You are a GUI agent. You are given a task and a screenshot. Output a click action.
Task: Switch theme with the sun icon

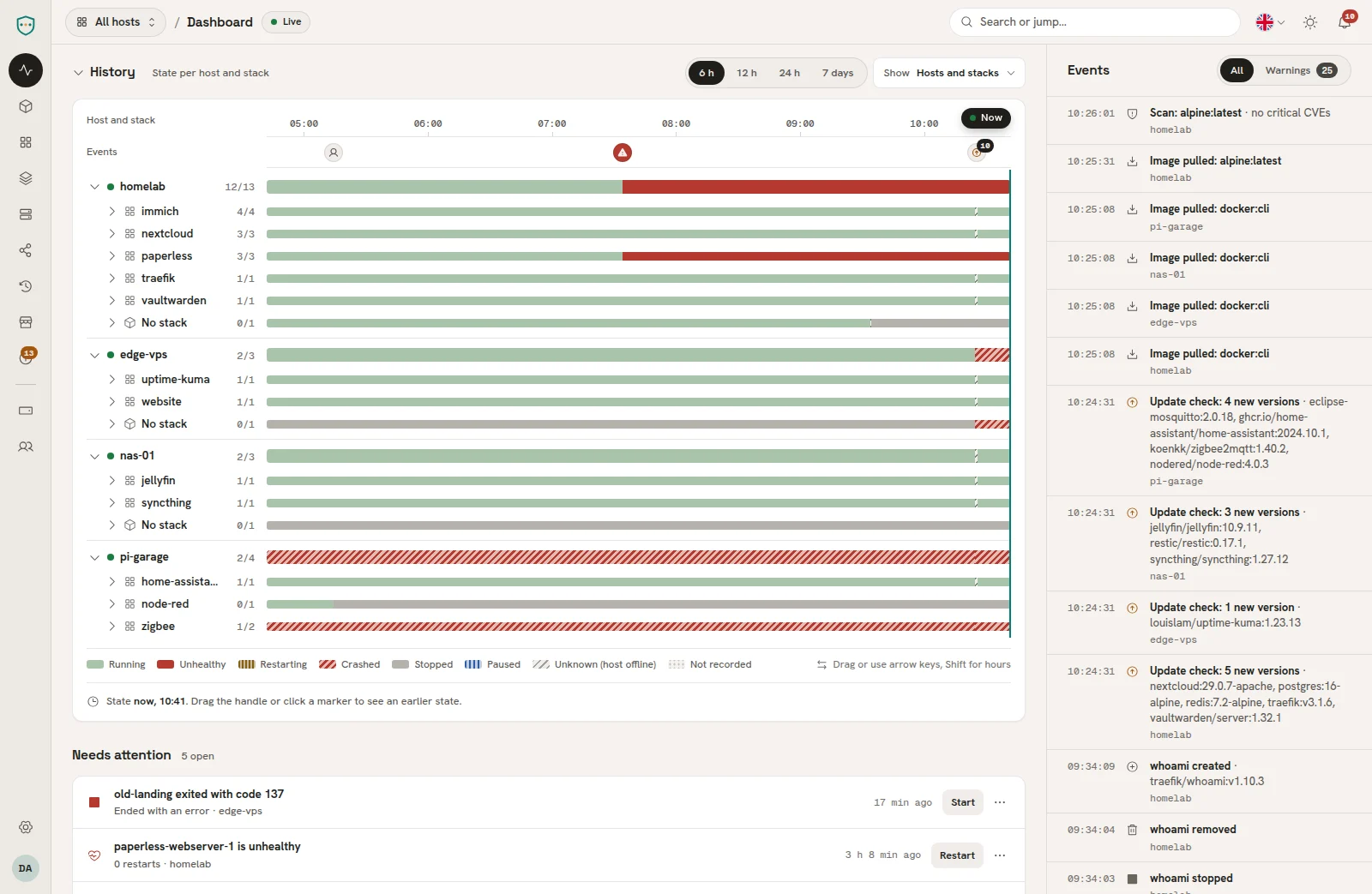point(1310,22)
